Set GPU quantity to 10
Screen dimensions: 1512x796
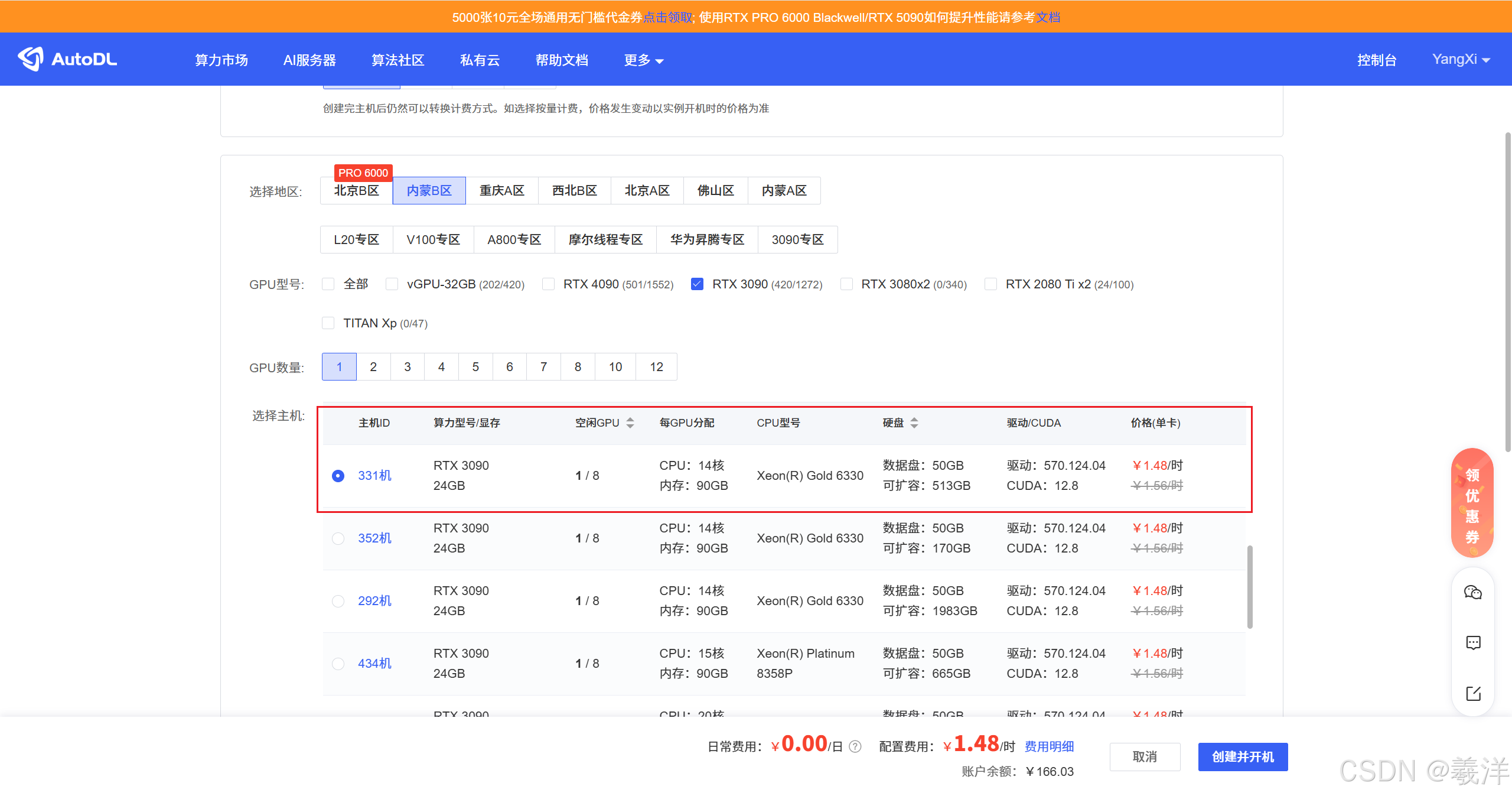[x=615, y=367]
